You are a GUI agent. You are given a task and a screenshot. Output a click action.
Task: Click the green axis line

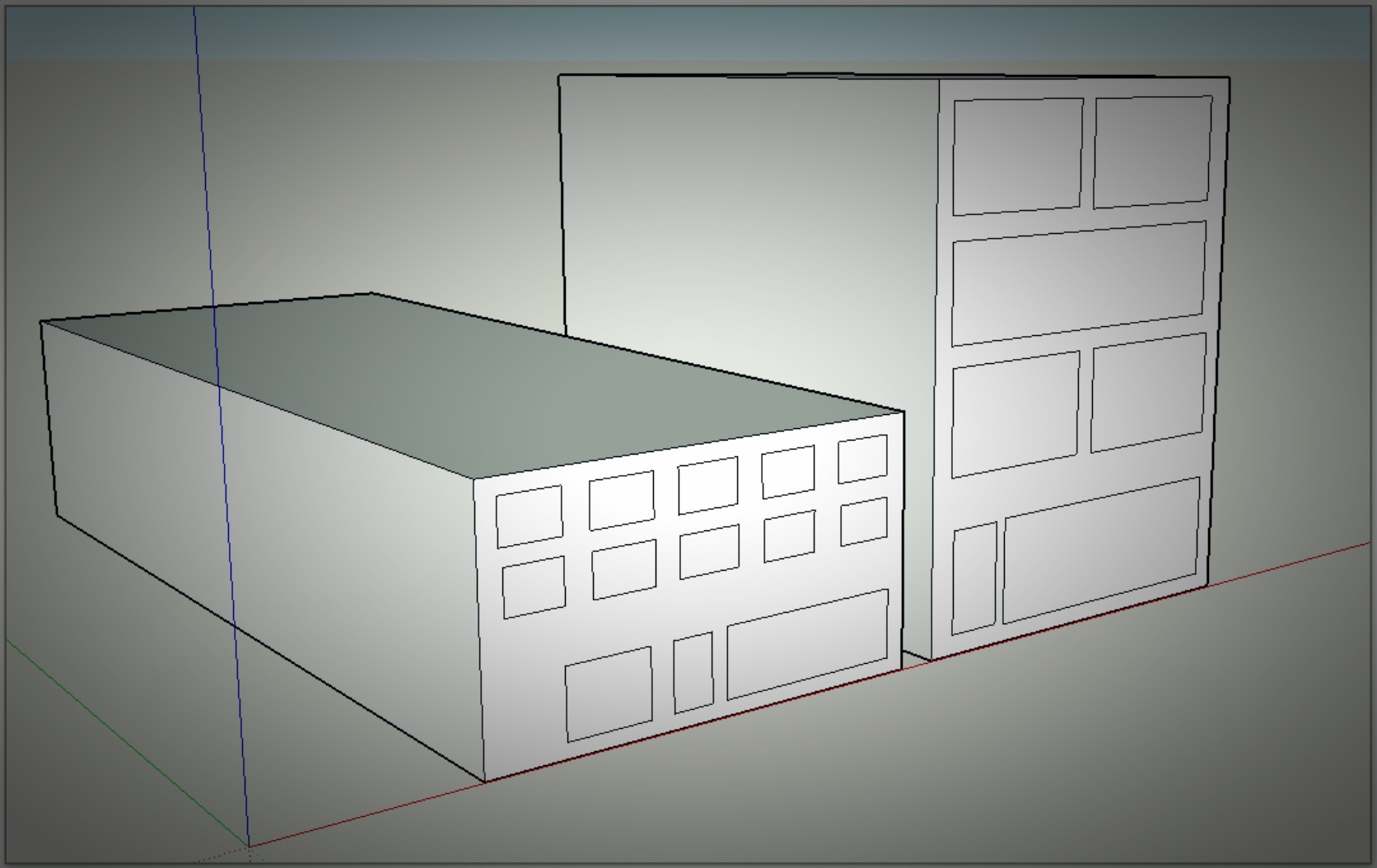124,741
